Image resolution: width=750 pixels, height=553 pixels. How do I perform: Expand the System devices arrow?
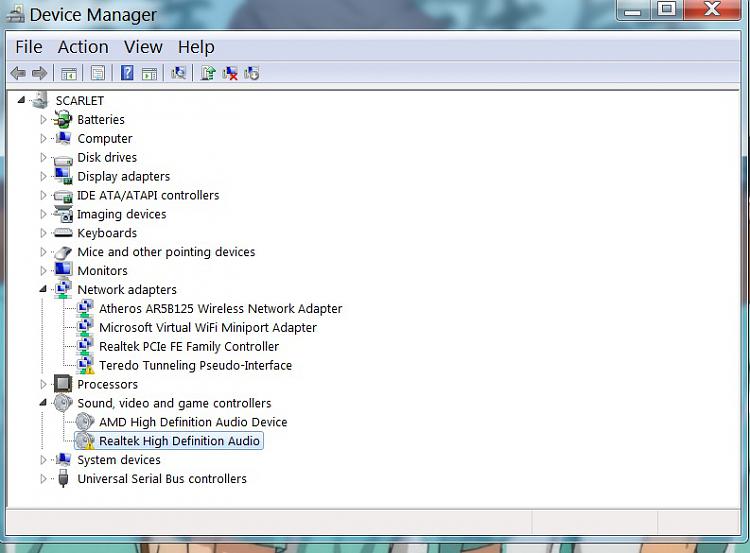tap(43, 460)
